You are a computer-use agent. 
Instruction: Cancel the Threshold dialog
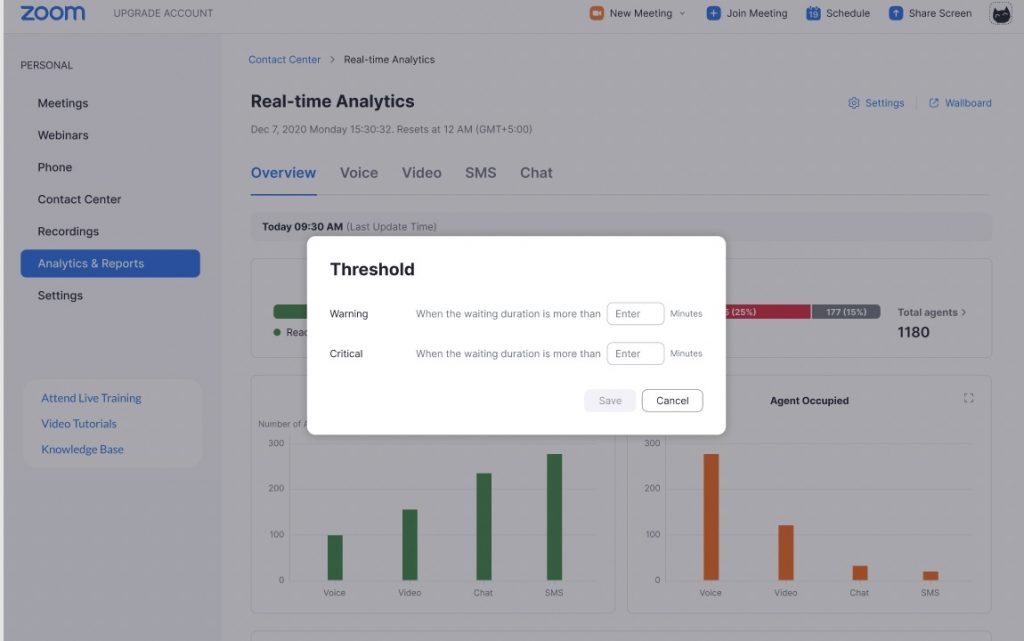[672, 400]
